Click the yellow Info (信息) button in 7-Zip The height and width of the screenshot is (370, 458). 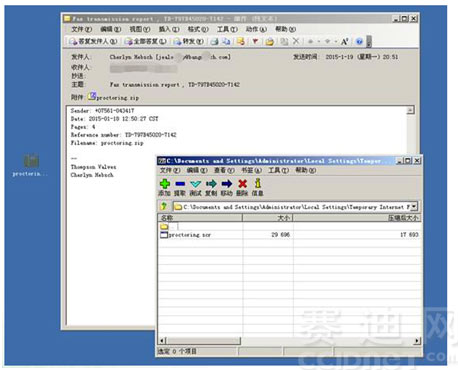[257, 187]
